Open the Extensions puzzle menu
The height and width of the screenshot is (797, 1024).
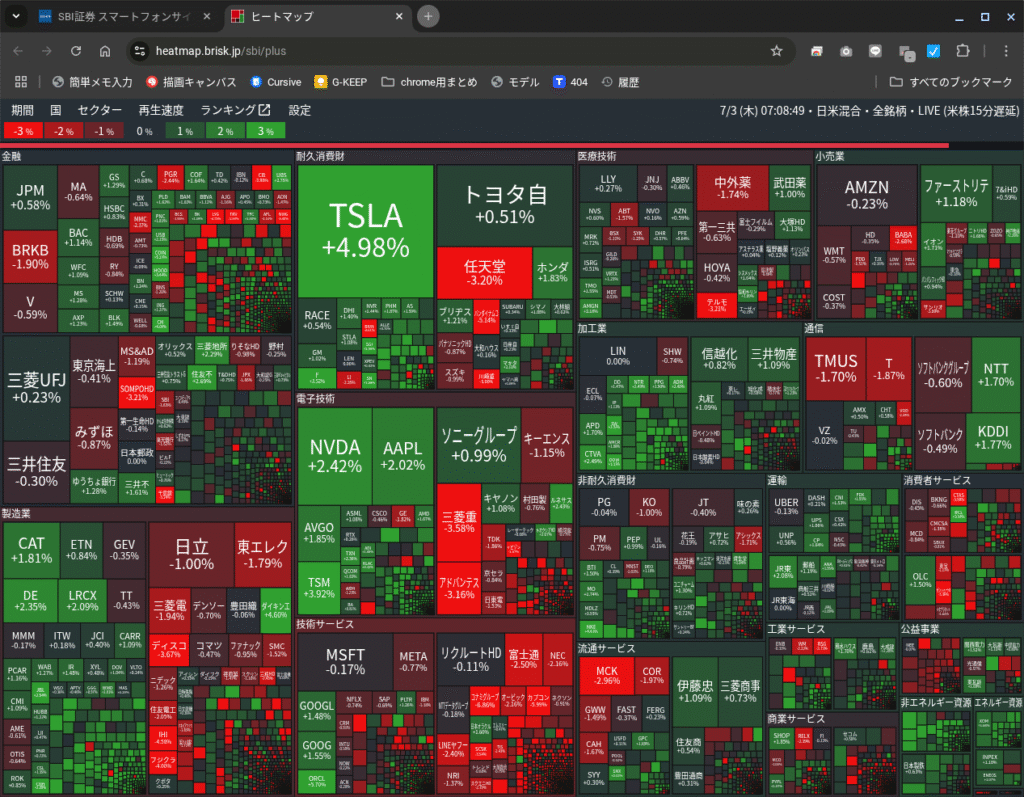[x=963, y=51]
